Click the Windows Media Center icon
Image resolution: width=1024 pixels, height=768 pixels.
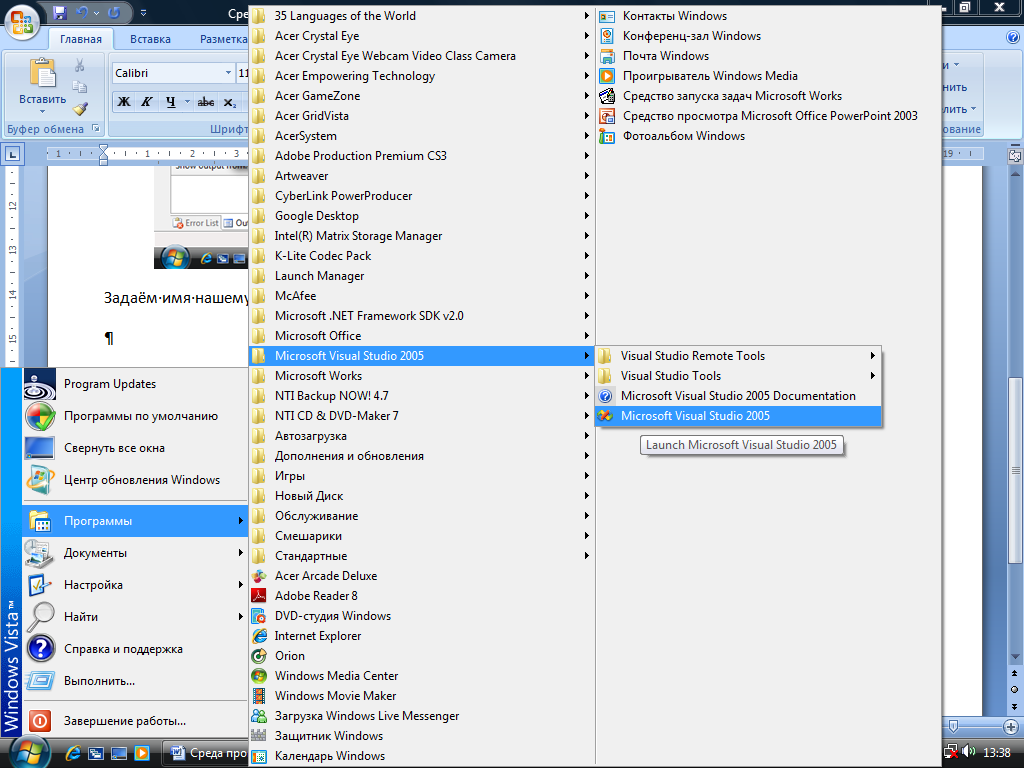click(259, 676)
